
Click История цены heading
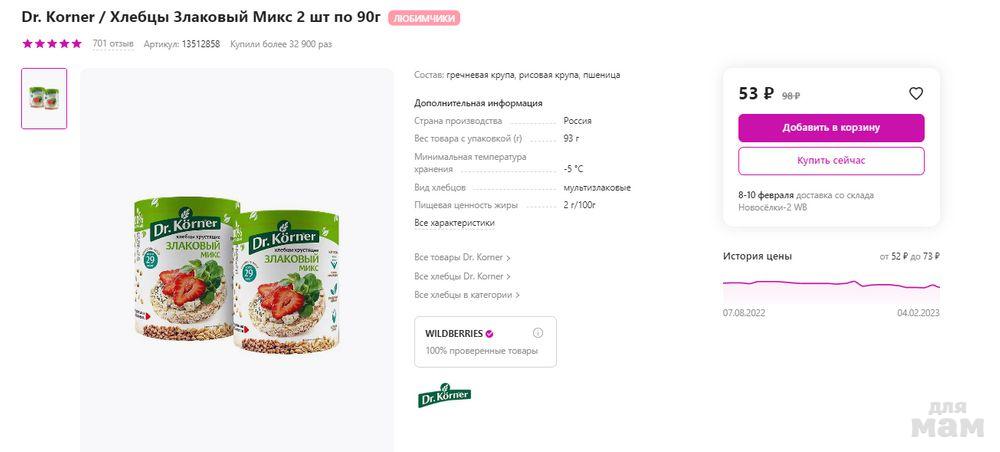pyautogui.click(x=757, y=256)
